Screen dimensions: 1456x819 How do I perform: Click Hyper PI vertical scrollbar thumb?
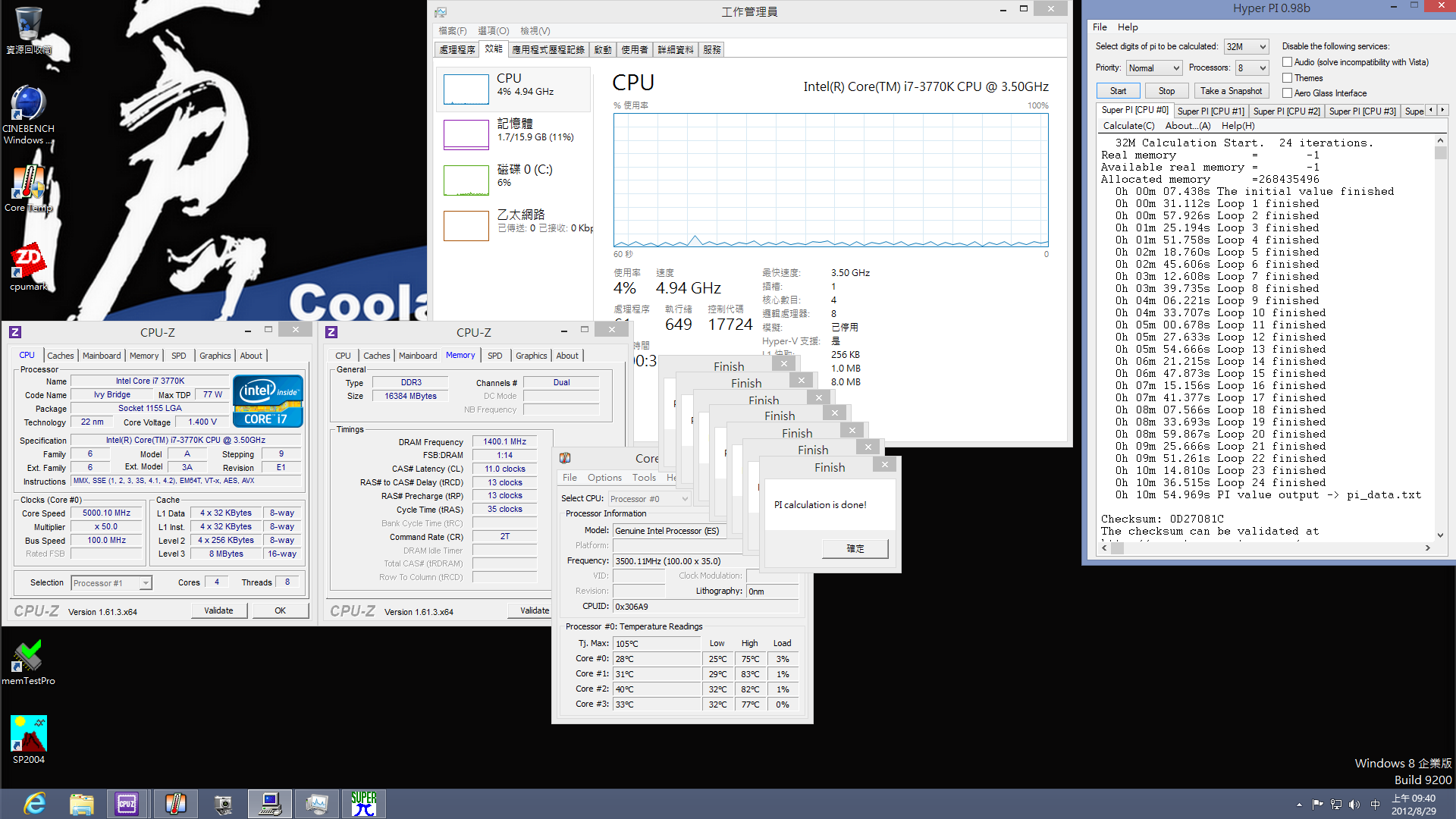(1441, 153)
